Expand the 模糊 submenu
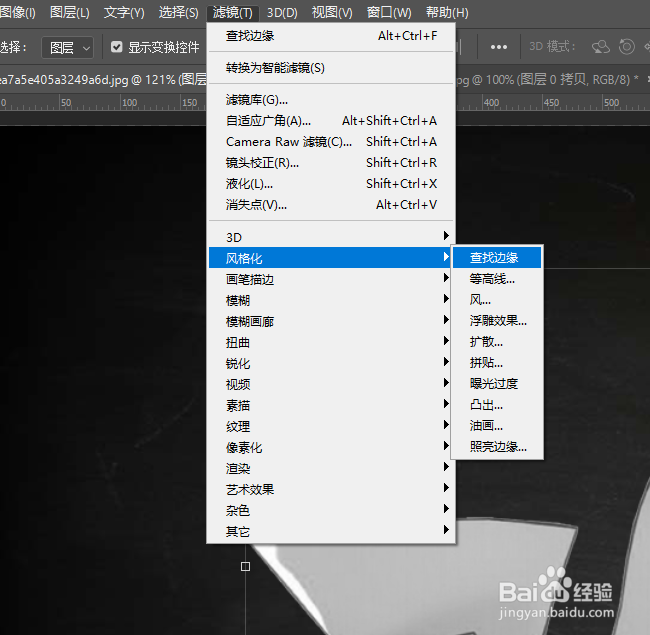 331,300
